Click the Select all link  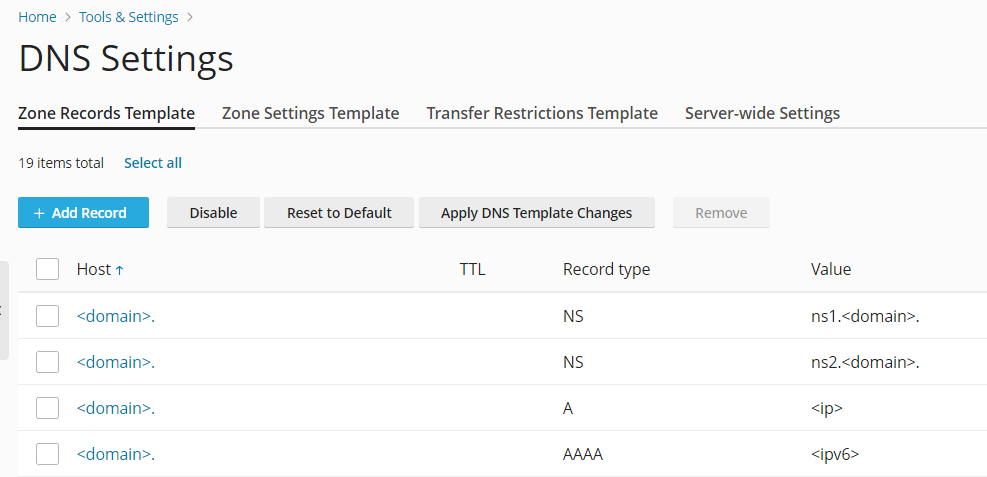[153, 163]
